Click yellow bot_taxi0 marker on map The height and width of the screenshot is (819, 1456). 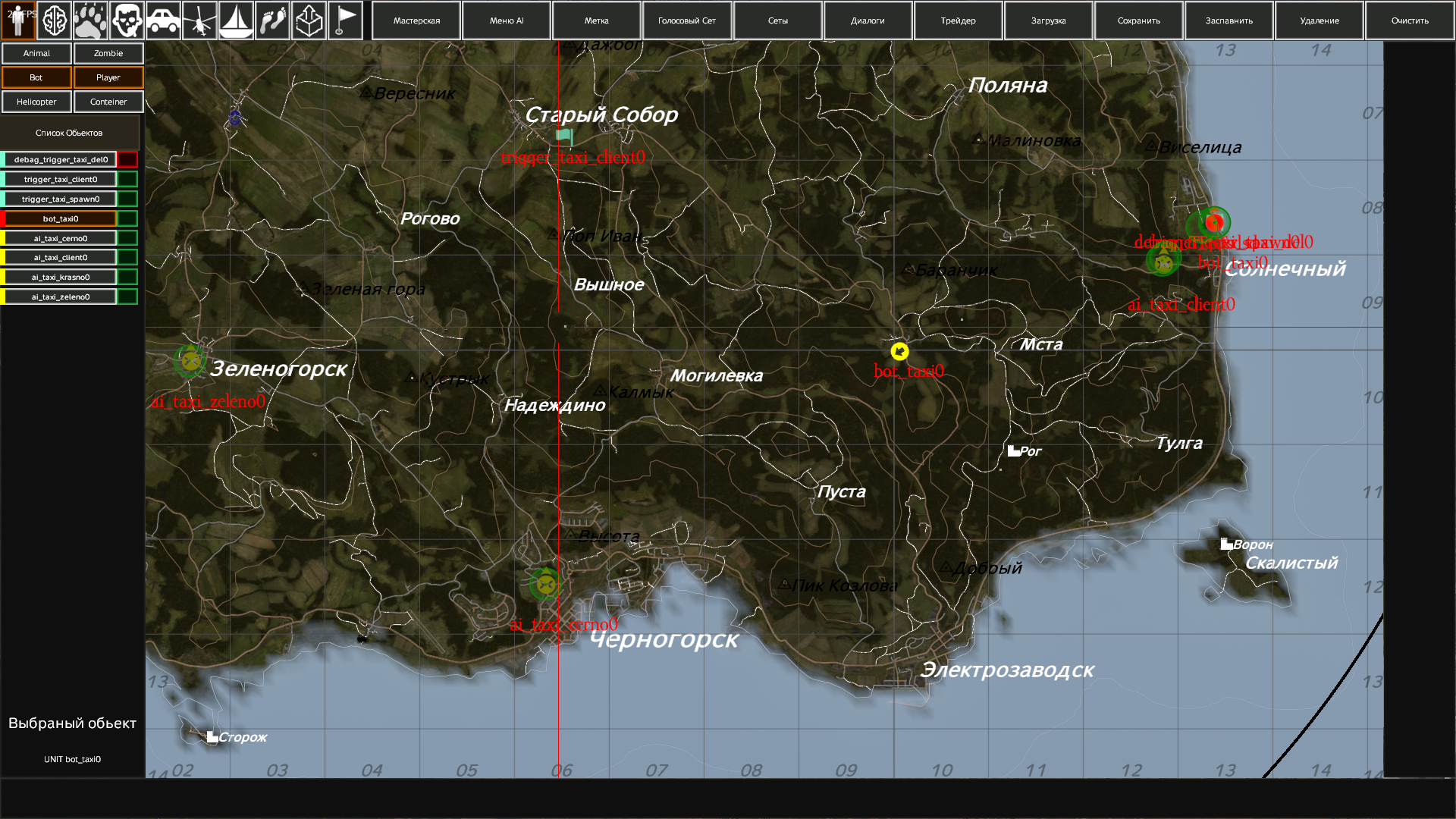coord(899,351)
